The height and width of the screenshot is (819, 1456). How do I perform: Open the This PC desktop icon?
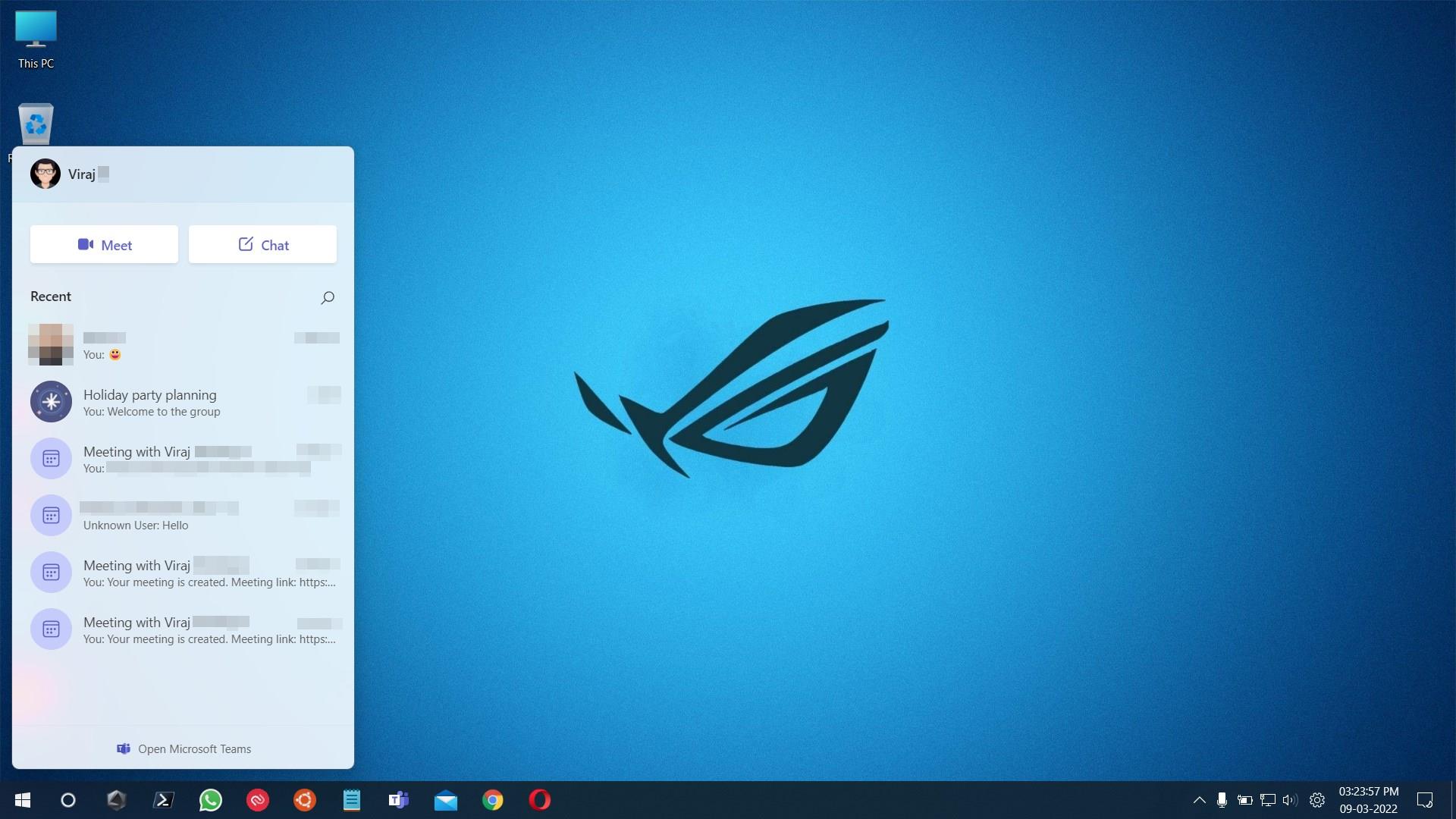point(36,40)
